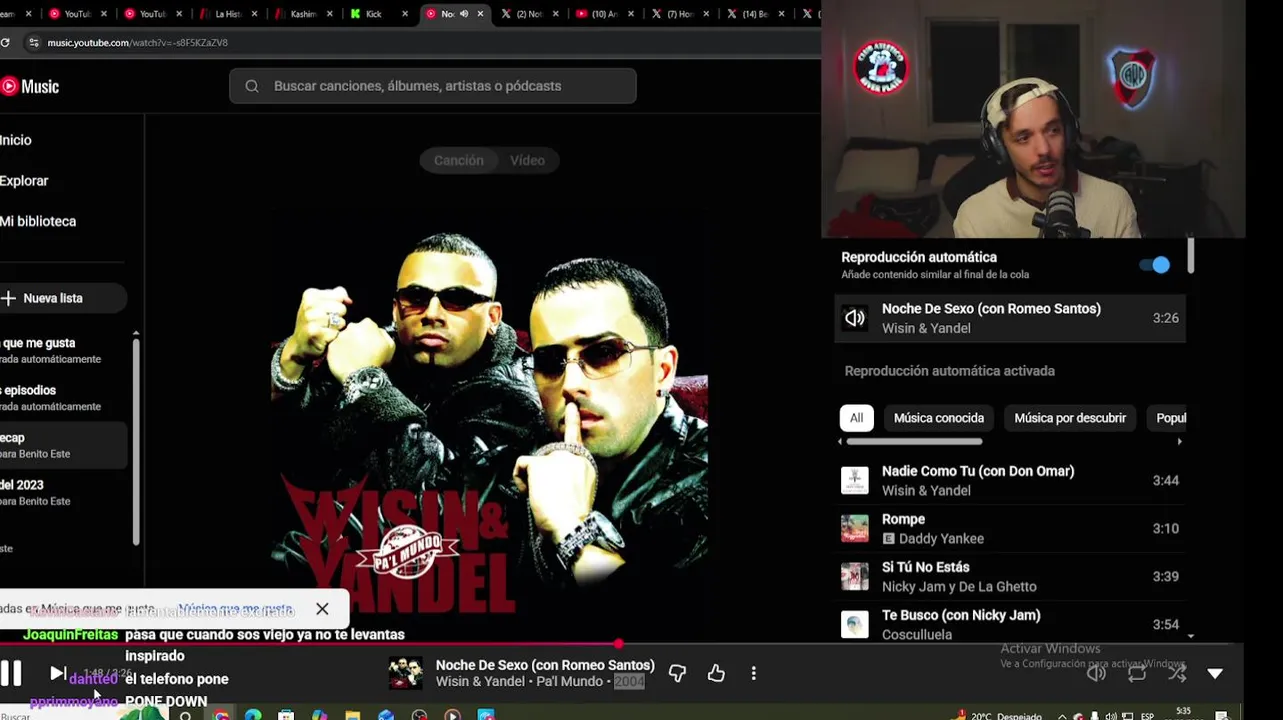This screenshot has height=720, width=1283.
Task: Play Si Tú No Estás from queue
Action: (x=1010, y=576)
